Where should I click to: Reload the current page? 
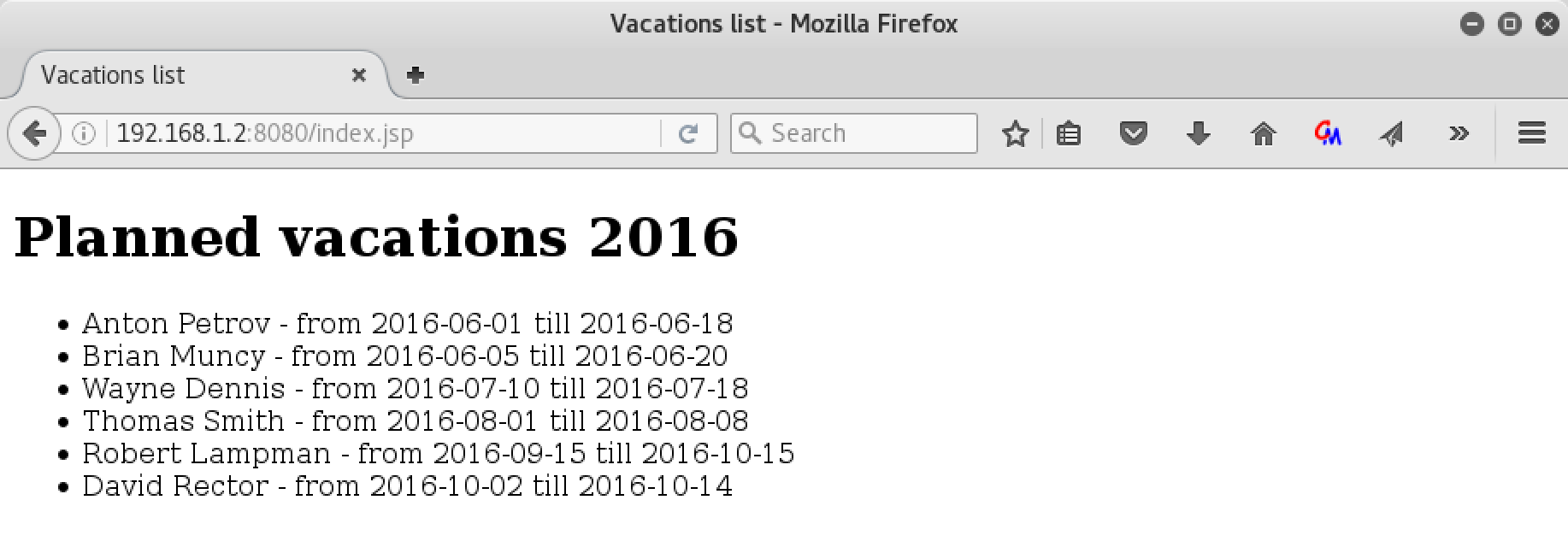[688, 133]
